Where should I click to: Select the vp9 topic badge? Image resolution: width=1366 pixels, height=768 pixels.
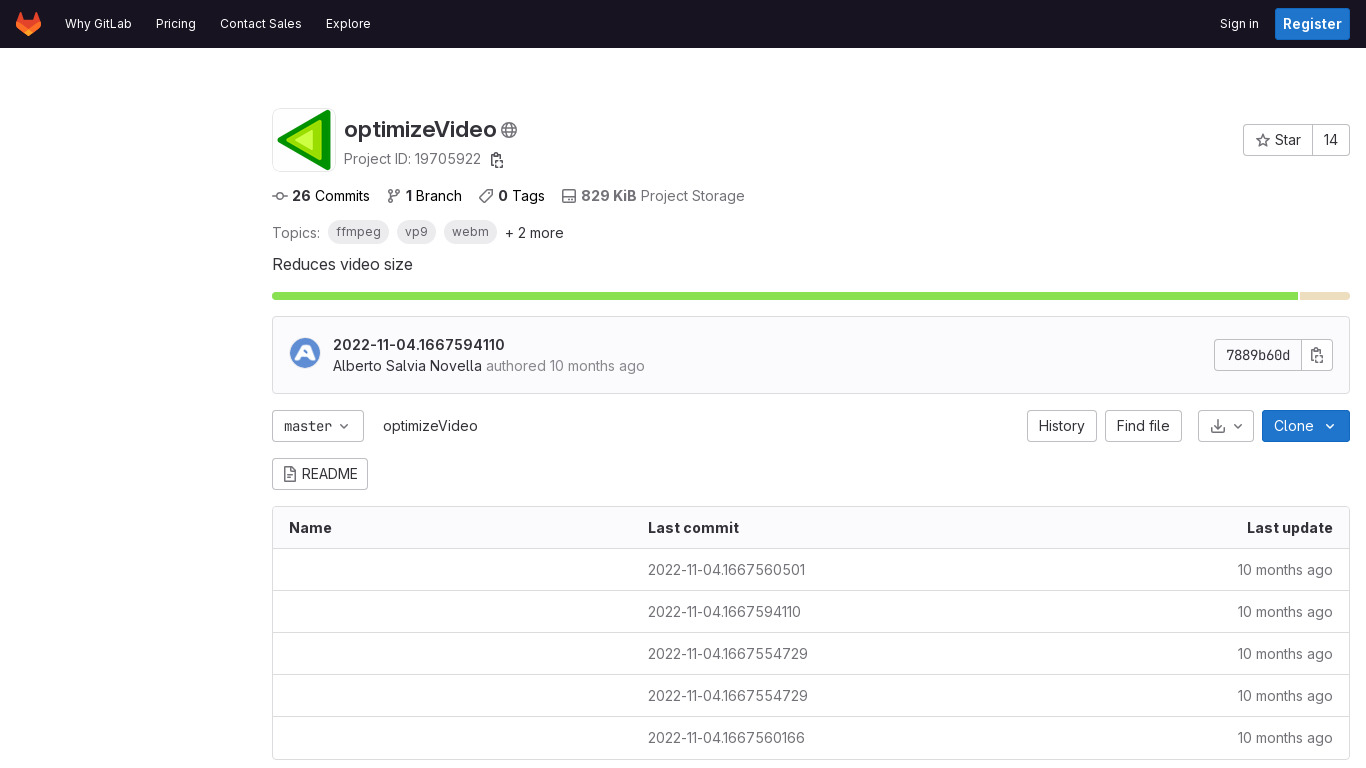[x=416, y=232]
